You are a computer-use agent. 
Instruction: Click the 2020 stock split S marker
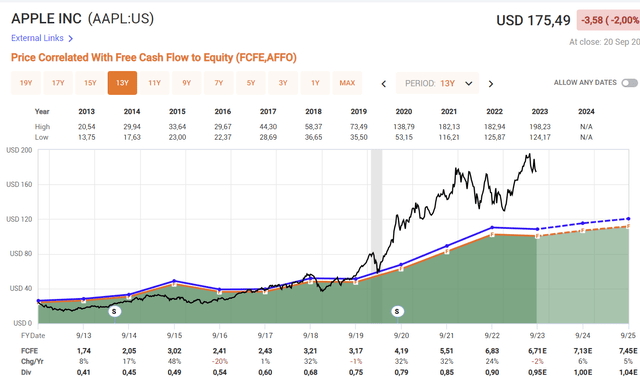tap(398, 311)
